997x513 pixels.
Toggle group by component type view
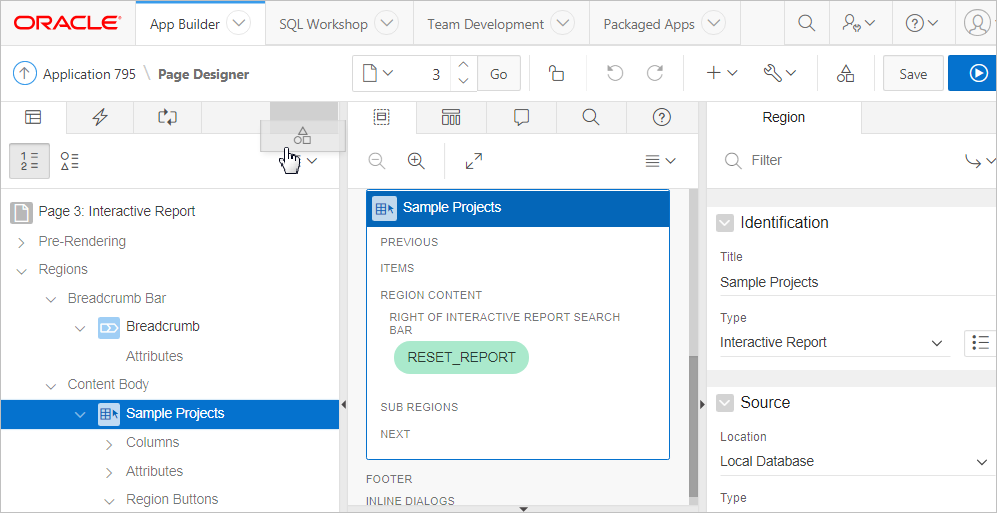click(69, 161)
